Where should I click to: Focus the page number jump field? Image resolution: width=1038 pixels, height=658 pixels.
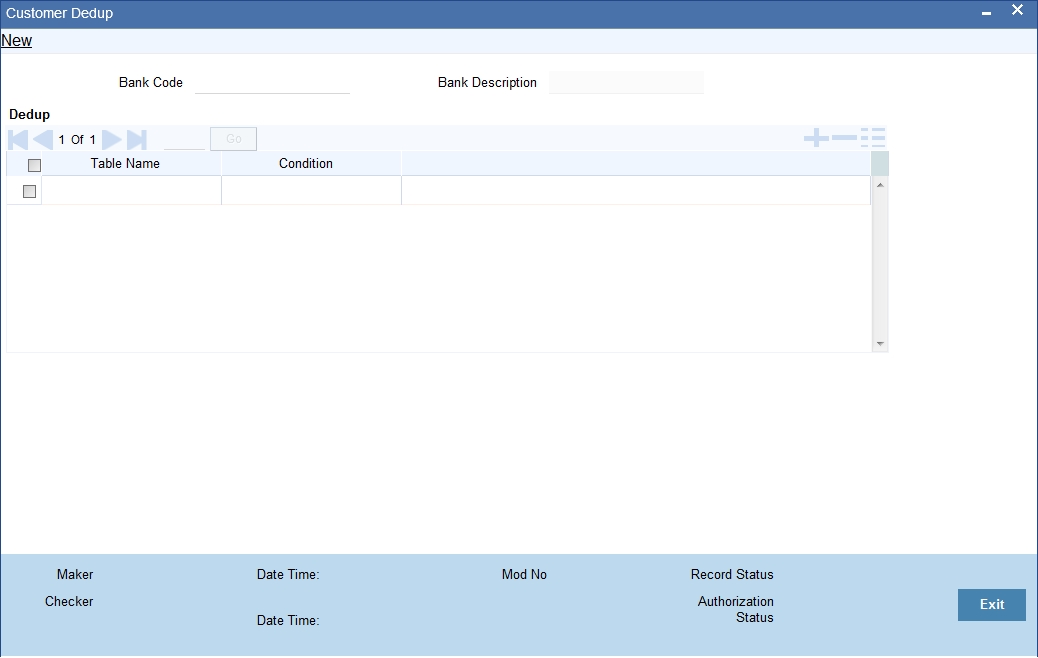[185, 139]
